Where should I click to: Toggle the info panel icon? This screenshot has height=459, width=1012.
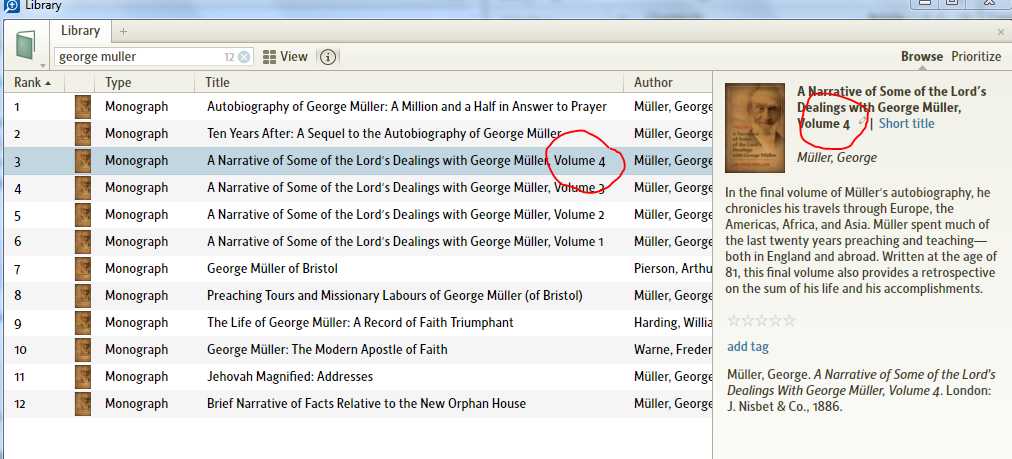328,57
